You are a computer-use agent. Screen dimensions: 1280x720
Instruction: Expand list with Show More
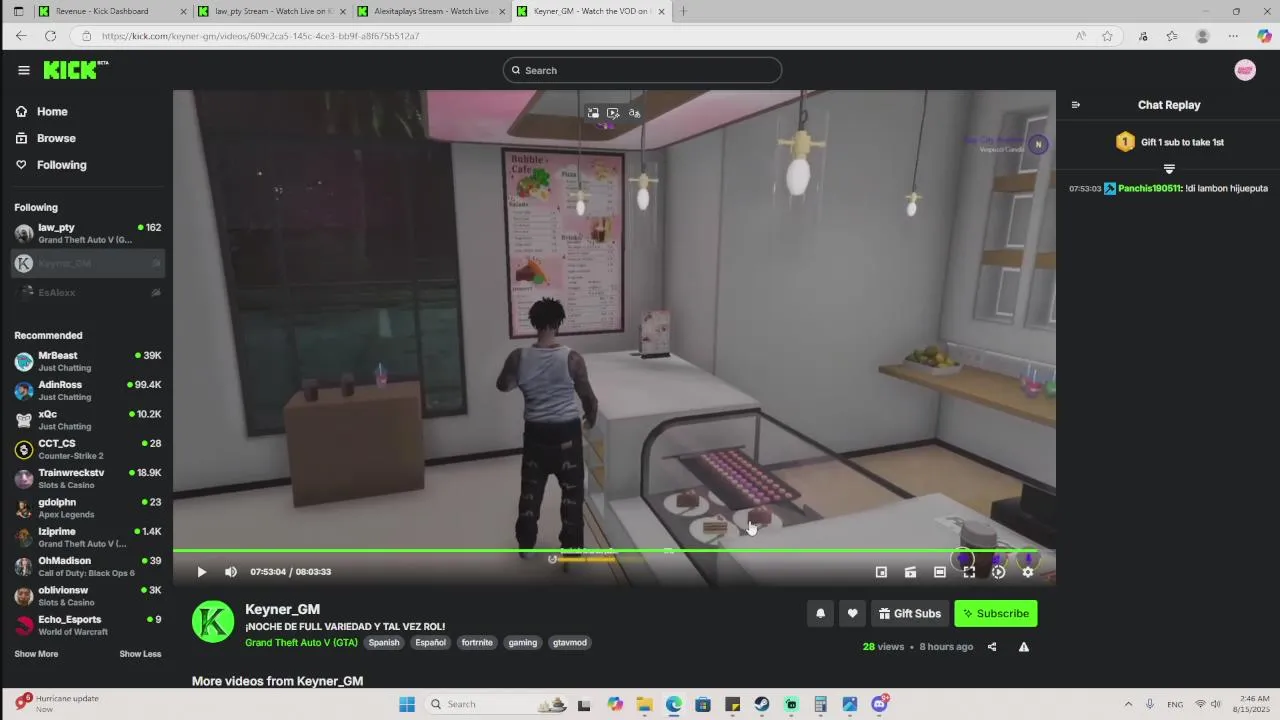pyautogui.click(x=36, y=654)
